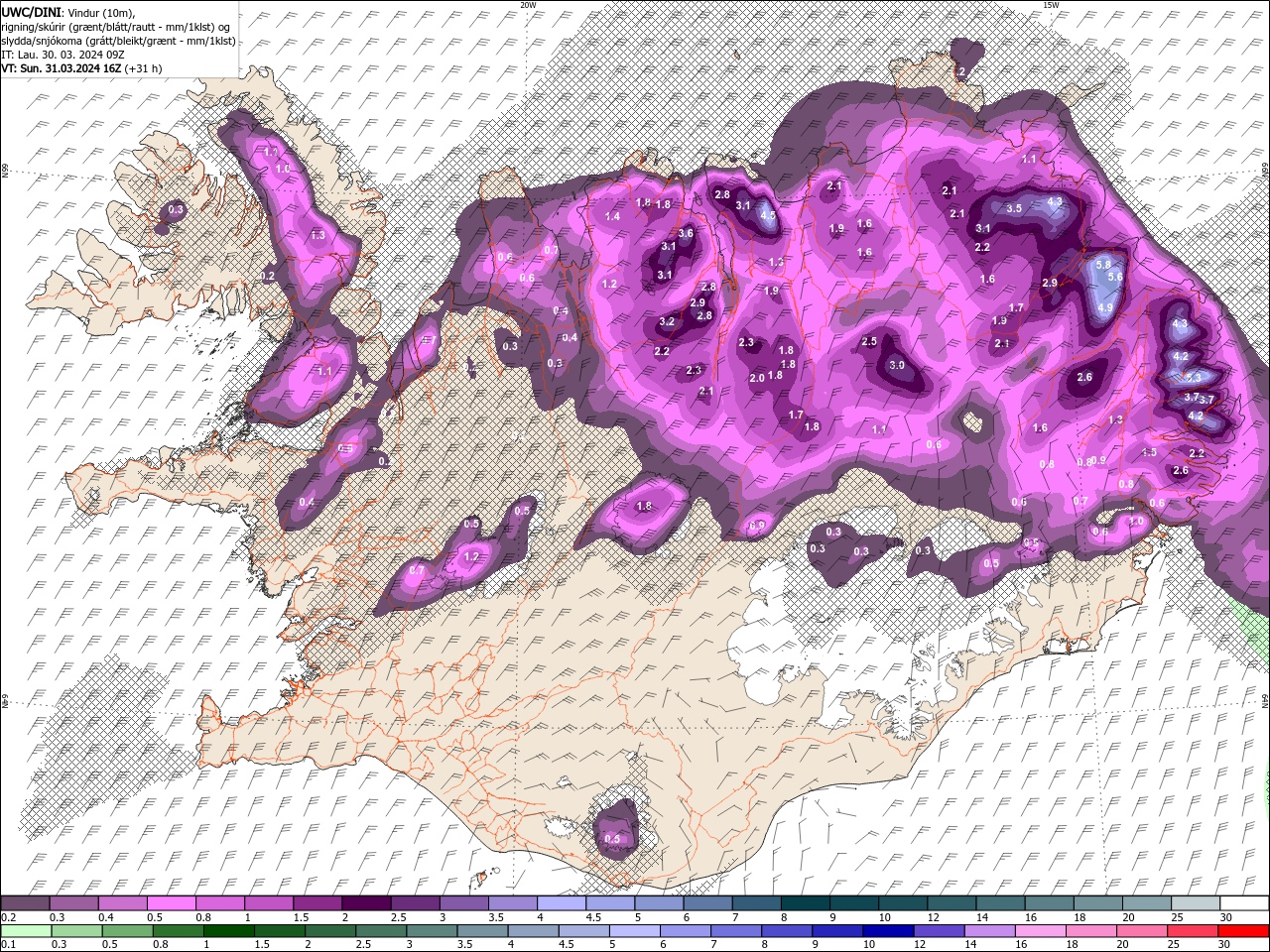Pick the light pink 16 rain-scale swatch
The image size is (1270, 952).
point(1039,930)
